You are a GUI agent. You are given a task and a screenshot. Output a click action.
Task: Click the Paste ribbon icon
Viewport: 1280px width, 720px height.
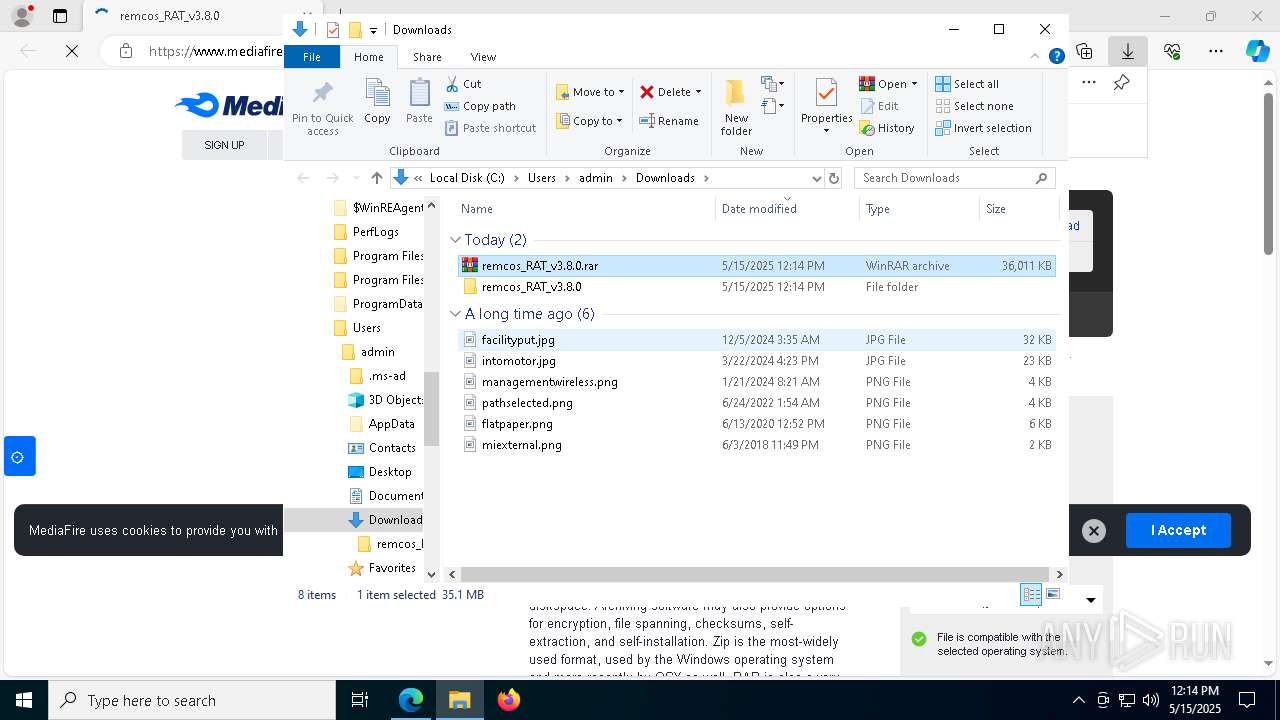point(419,101)
